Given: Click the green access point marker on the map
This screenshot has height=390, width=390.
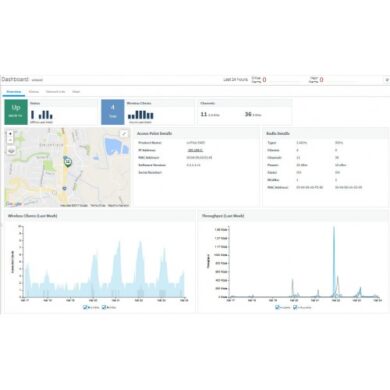Looking at the screenshot, I should click(x=68, y=162).
